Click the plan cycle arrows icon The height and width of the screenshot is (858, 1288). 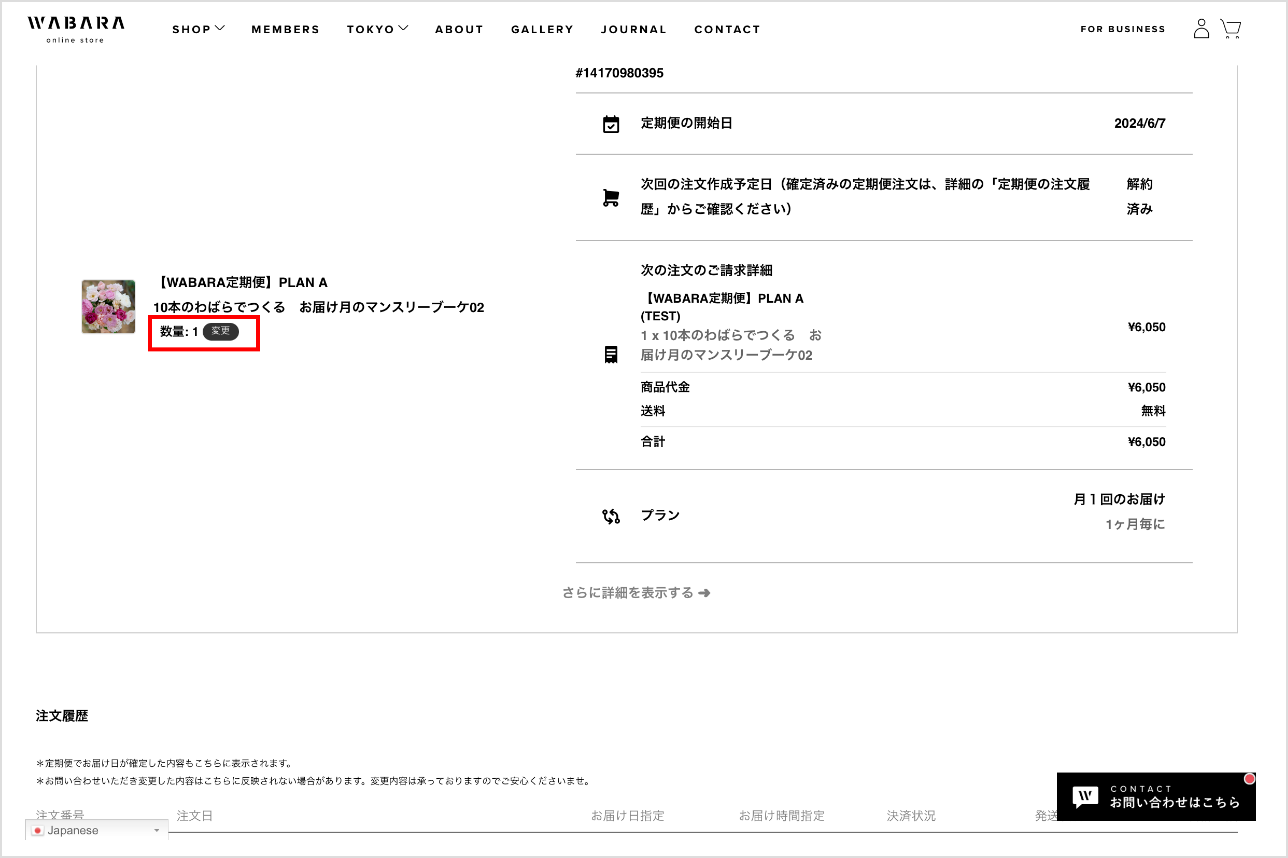(611, 516)
